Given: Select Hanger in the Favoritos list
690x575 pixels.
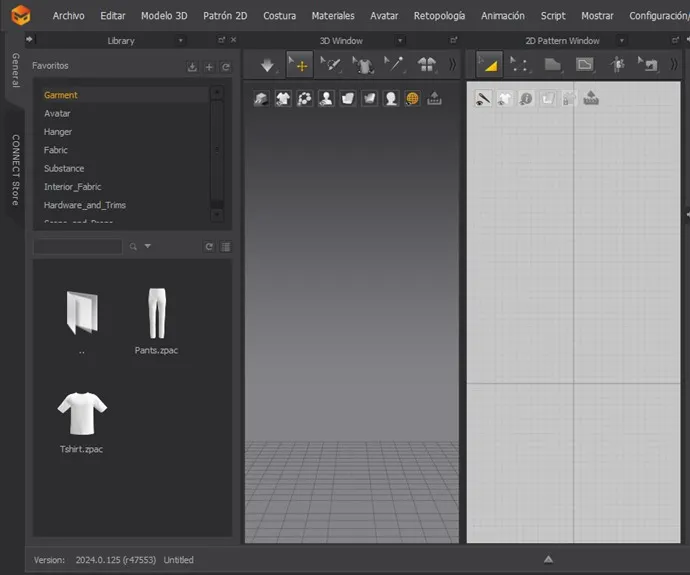Looking at the screenshot, I should pyautogui.click(x=58, y=132).
